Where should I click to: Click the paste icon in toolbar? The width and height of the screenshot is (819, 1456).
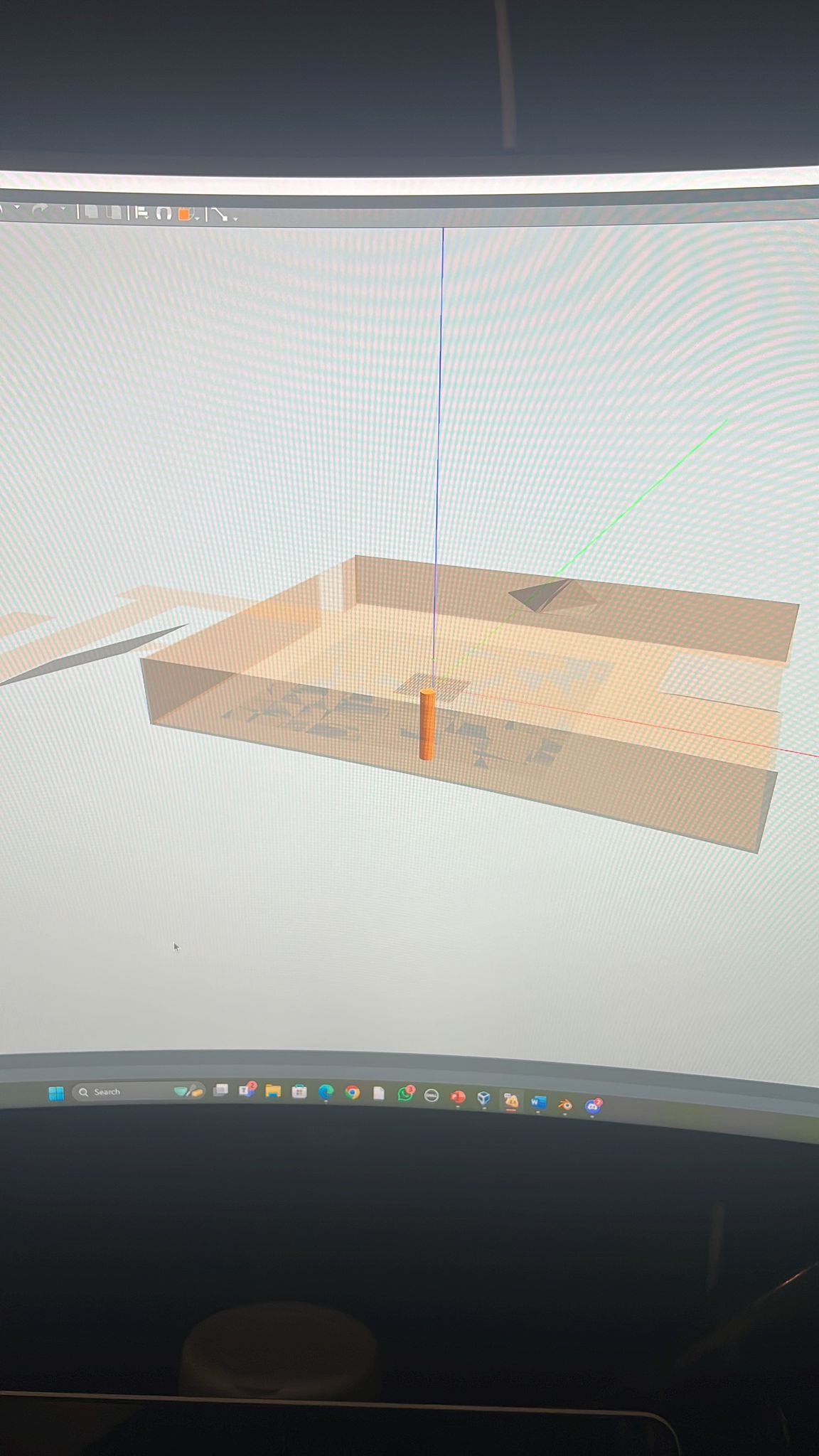pos(114,213)
